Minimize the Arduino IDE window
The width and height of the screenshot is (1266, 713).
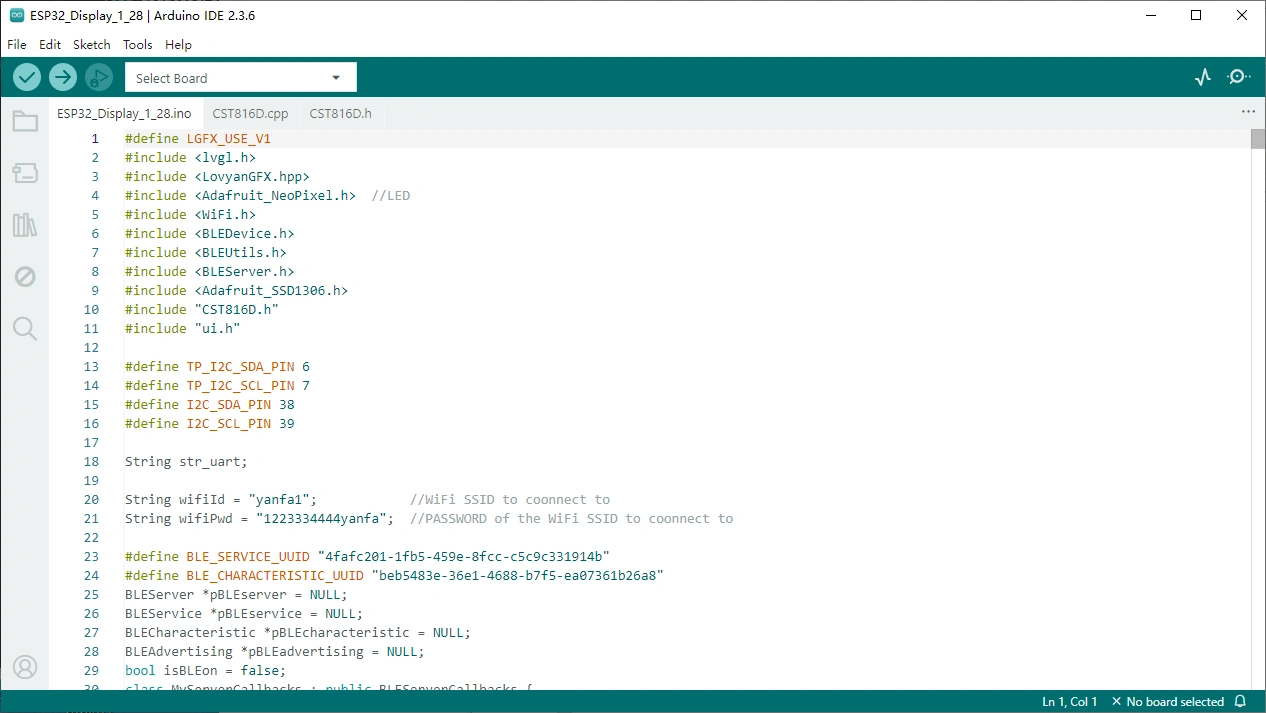click(1152, 15)
